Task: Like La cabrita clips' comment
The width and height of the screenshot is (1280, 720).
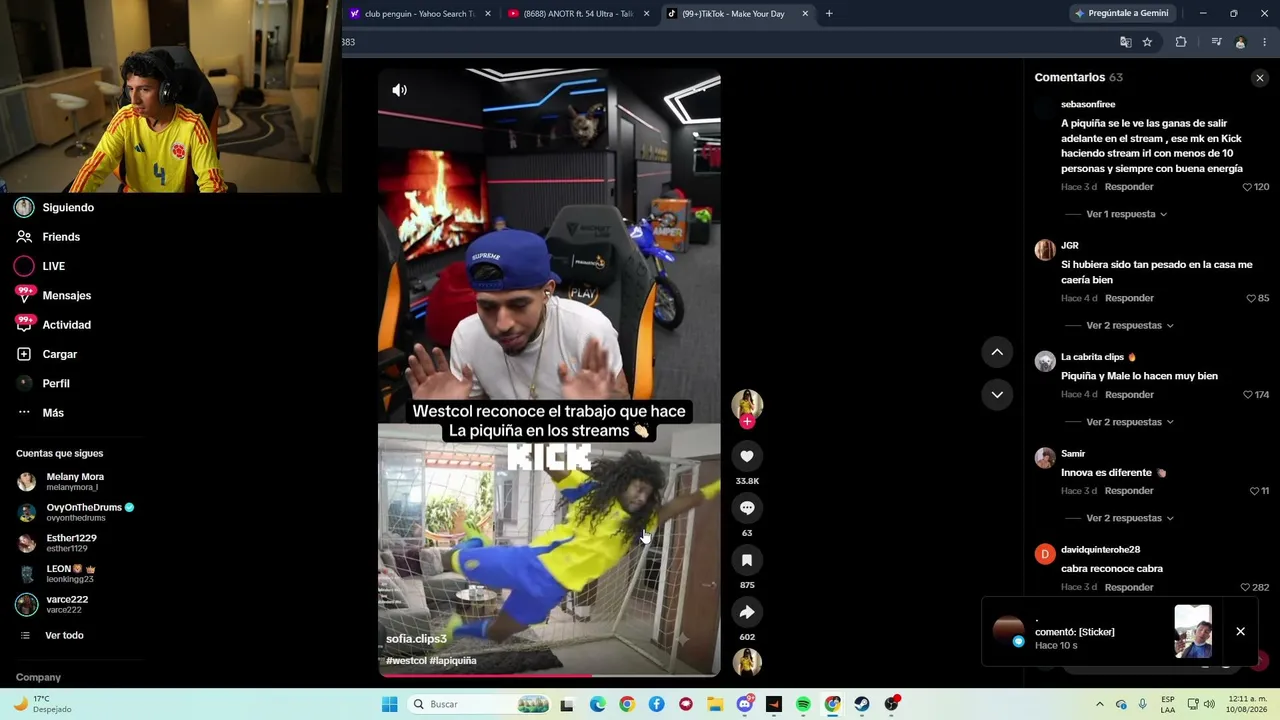Action: [x=1247, y=395]
